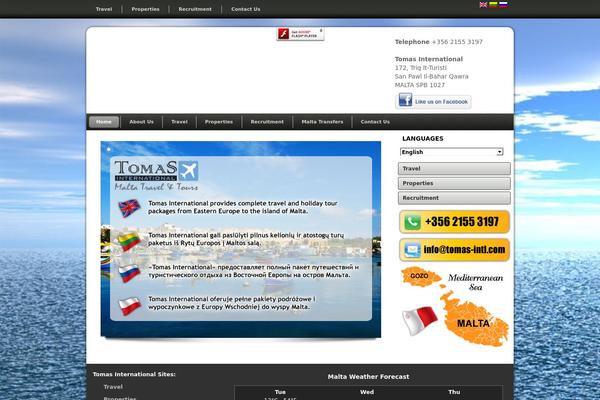Open the Travel link in footer sites

click(x=113, y=387)
